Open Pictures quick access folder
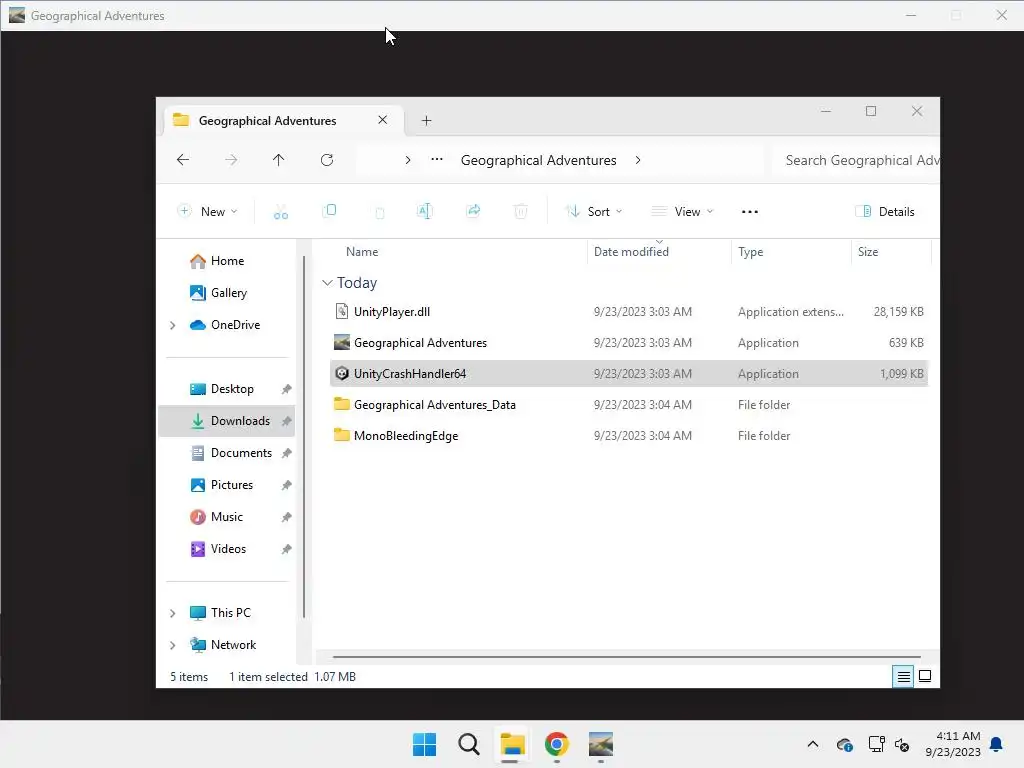Viewport: 1024px width, 768px height. point(231,485)
